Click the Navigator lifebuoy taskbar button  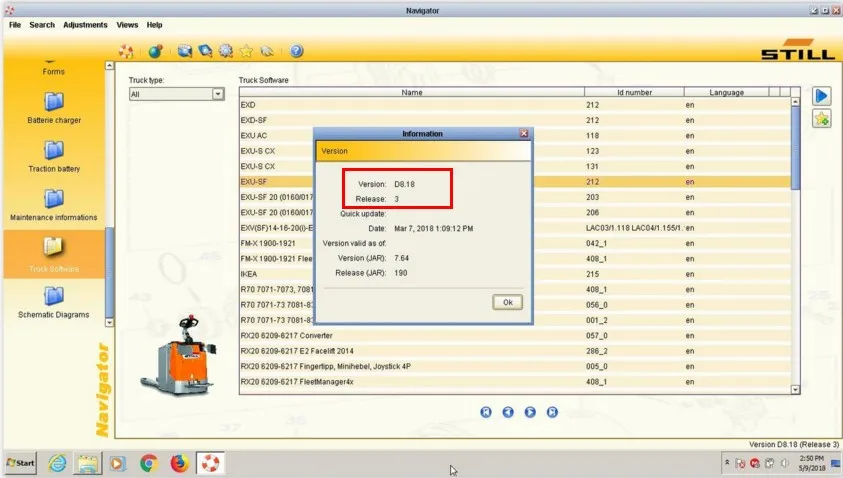(210, 463)
